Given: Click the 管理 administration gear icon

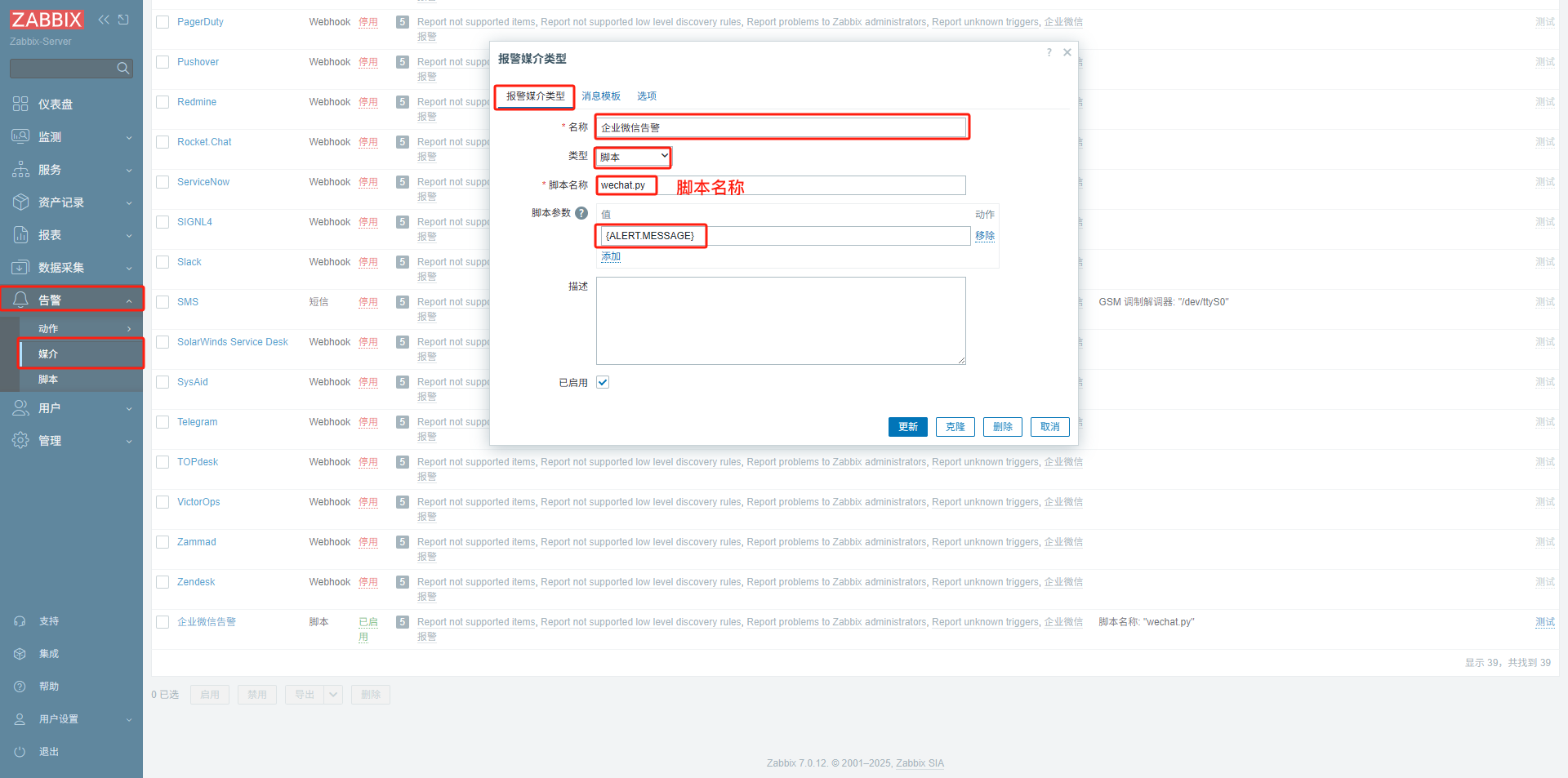Looking at the screenshot, I should click(x=20, y=440).
